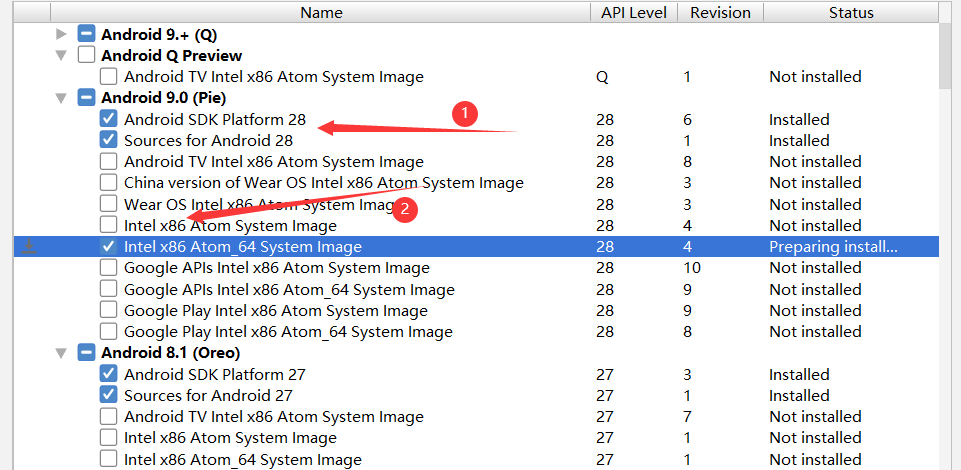Uncheck Android SDK Platform 28
Image resolution: width=961 pixels, height=470 pixels.
coord(108,119)
